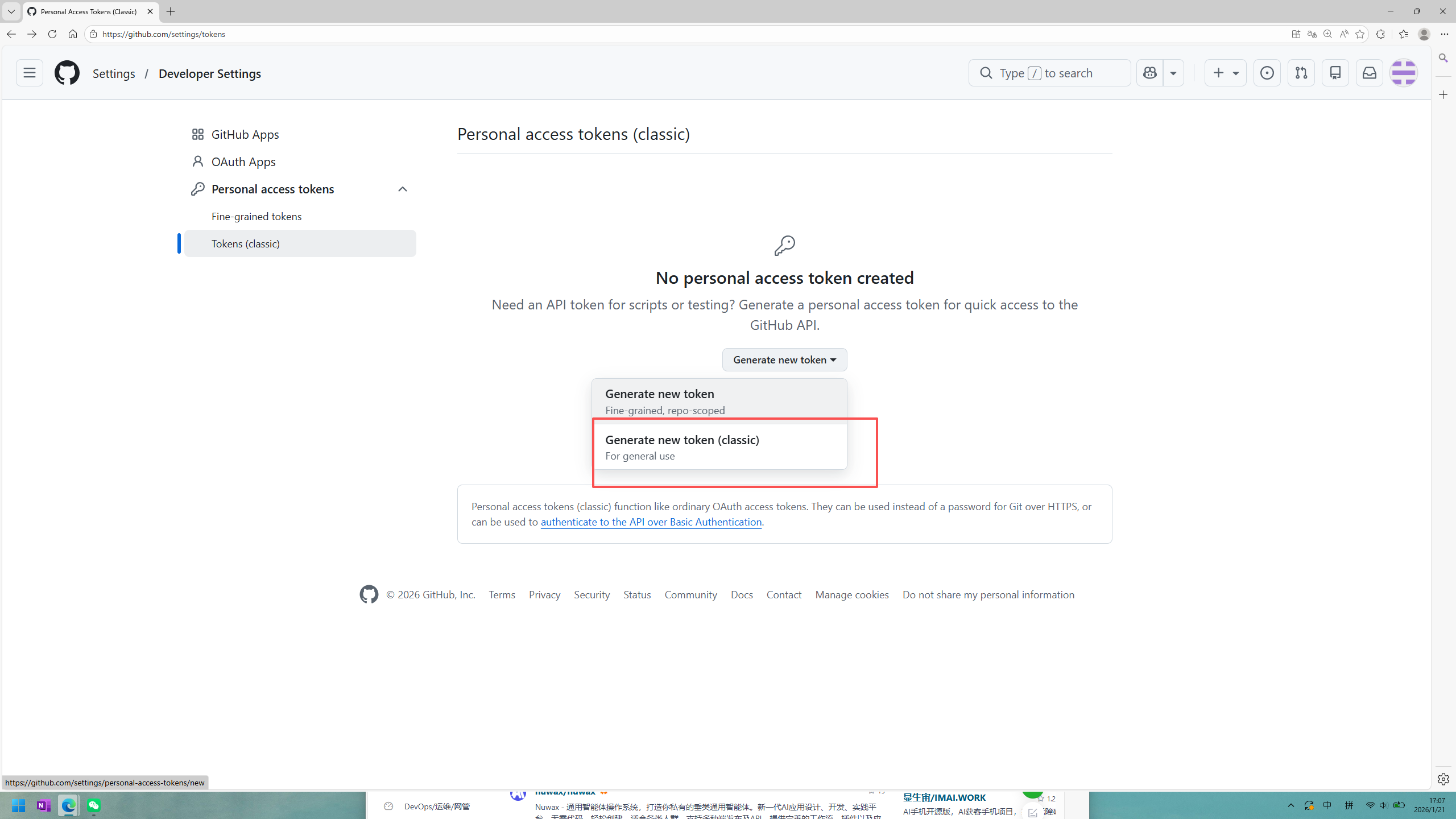
Task: Open the notifications inbox icon
Action: pyautogui.click(x=1369, y=73)
